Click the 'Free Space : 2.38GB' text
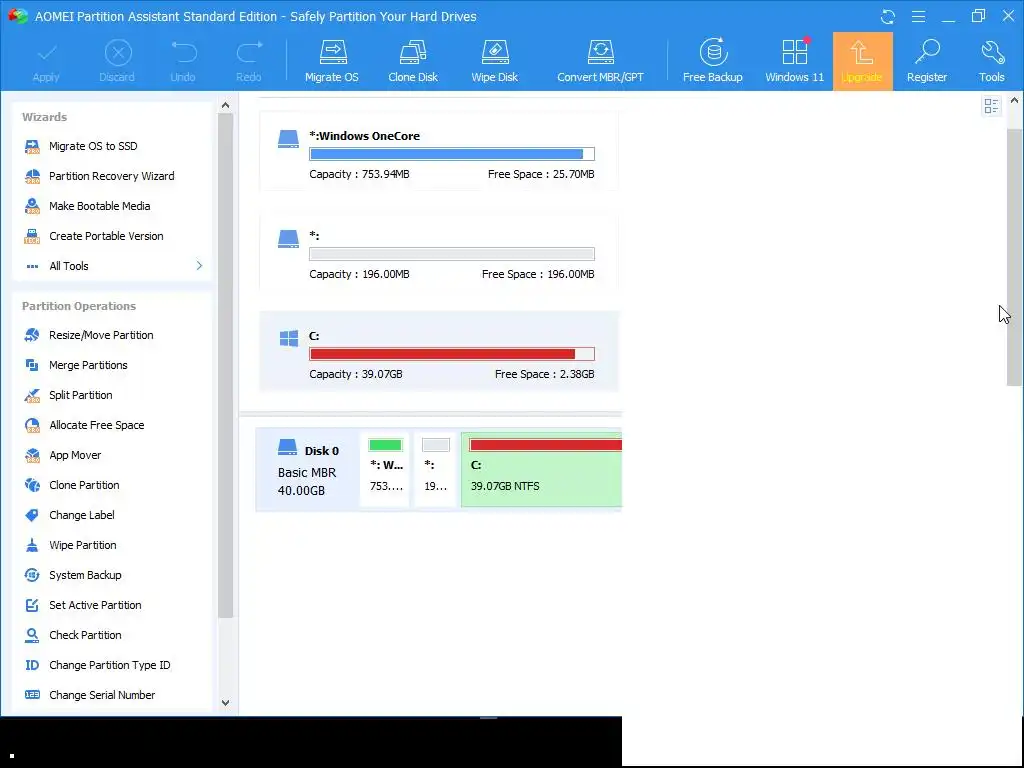This screenshot has height=768, width=1024. pos(545,374)
